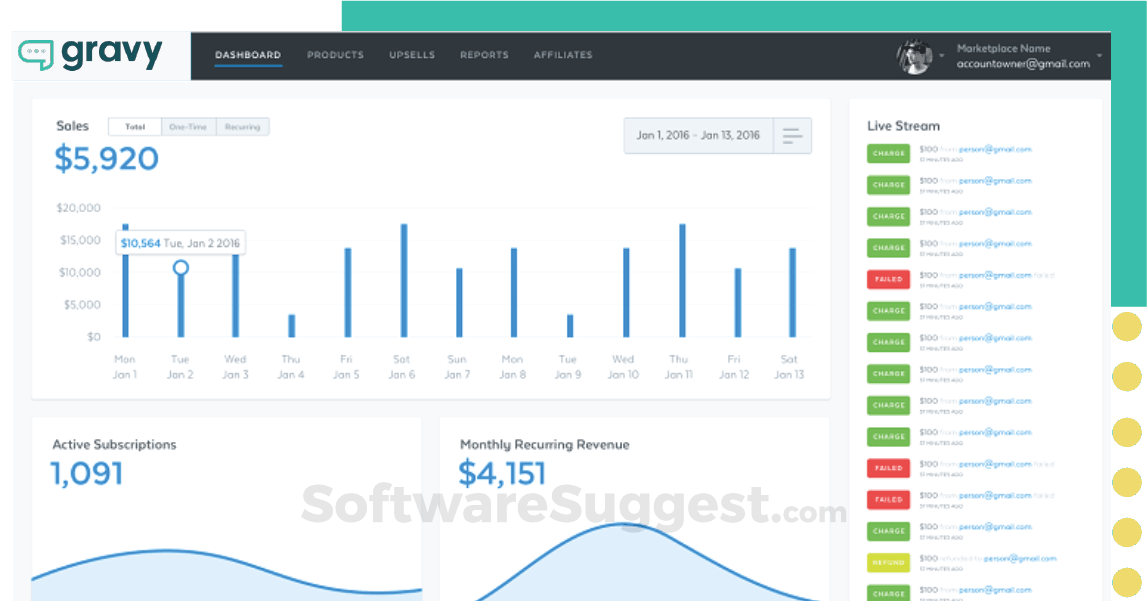This screenshot has width=1147, height=602.
Task: Click the first green CHARGE badge
Action: (888, 153)
